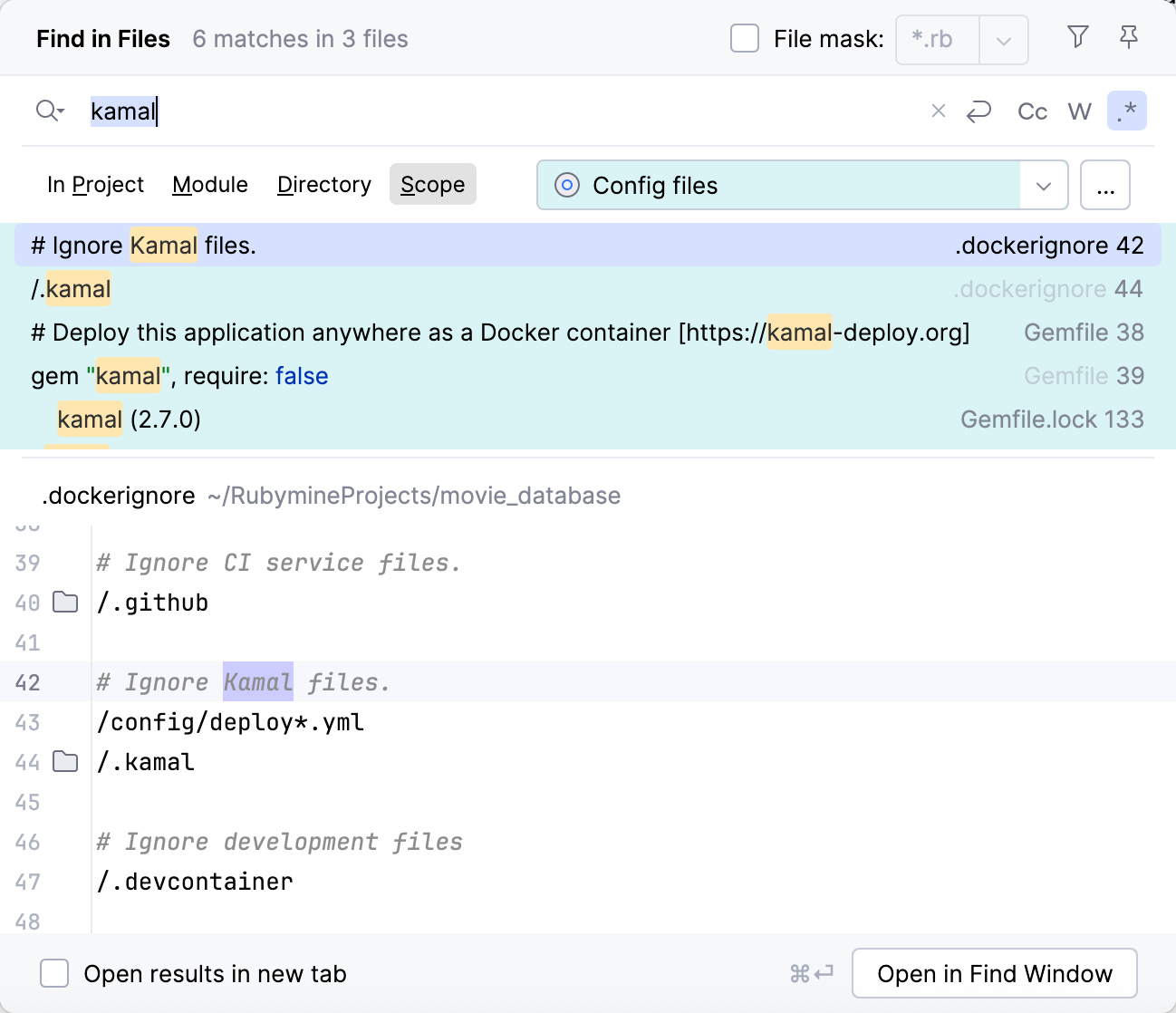
Task: Toggle whole words matching with W icon
Action: click(1079, 111)
